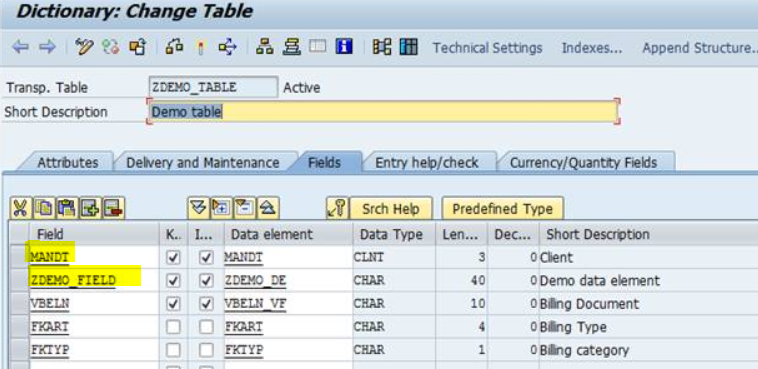758x369 pixels.
Task: Open the Currency/Quantity Fields tab
Action: tap(583, 162)
